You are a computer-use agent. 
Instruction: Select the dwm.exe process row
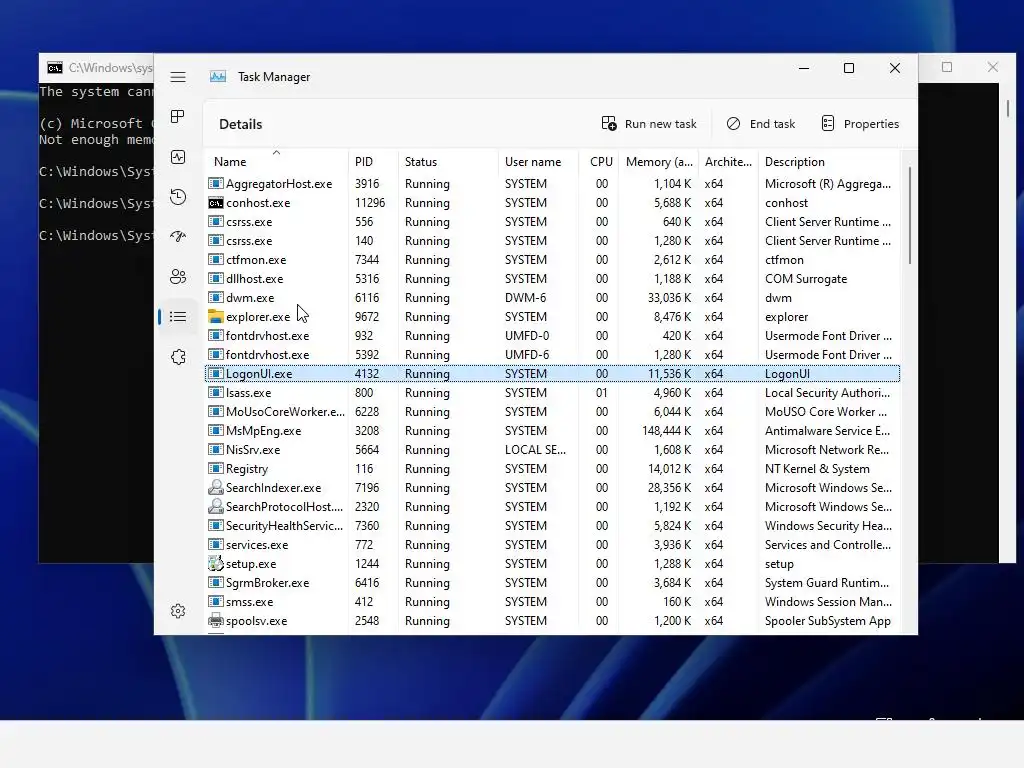552,298
